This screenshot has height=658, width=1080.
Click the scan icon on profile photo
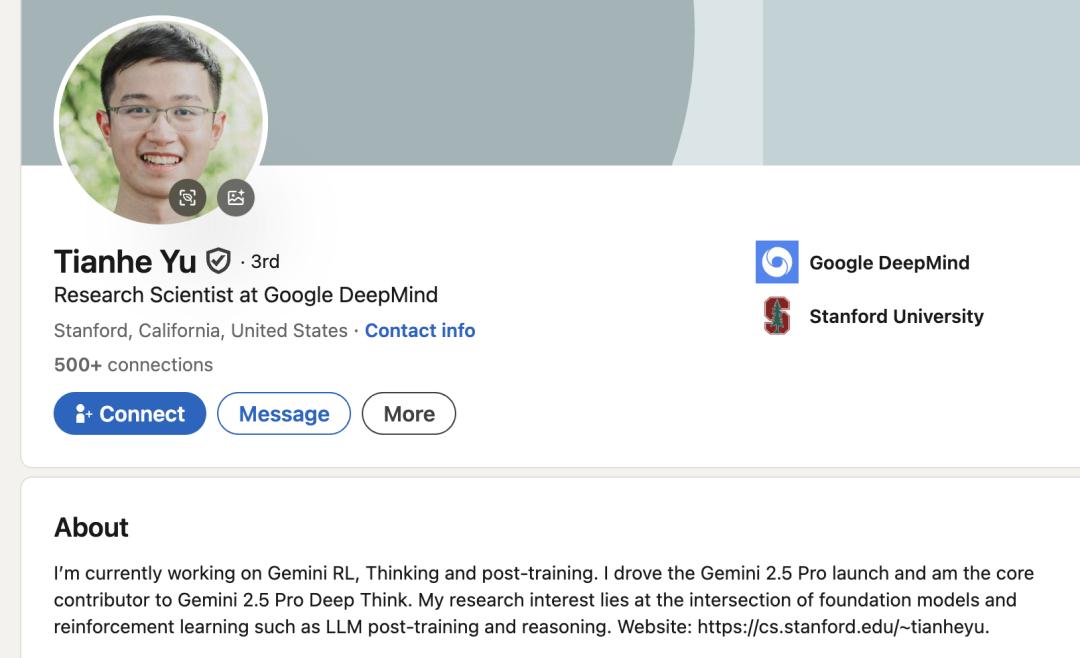point(187,197)
